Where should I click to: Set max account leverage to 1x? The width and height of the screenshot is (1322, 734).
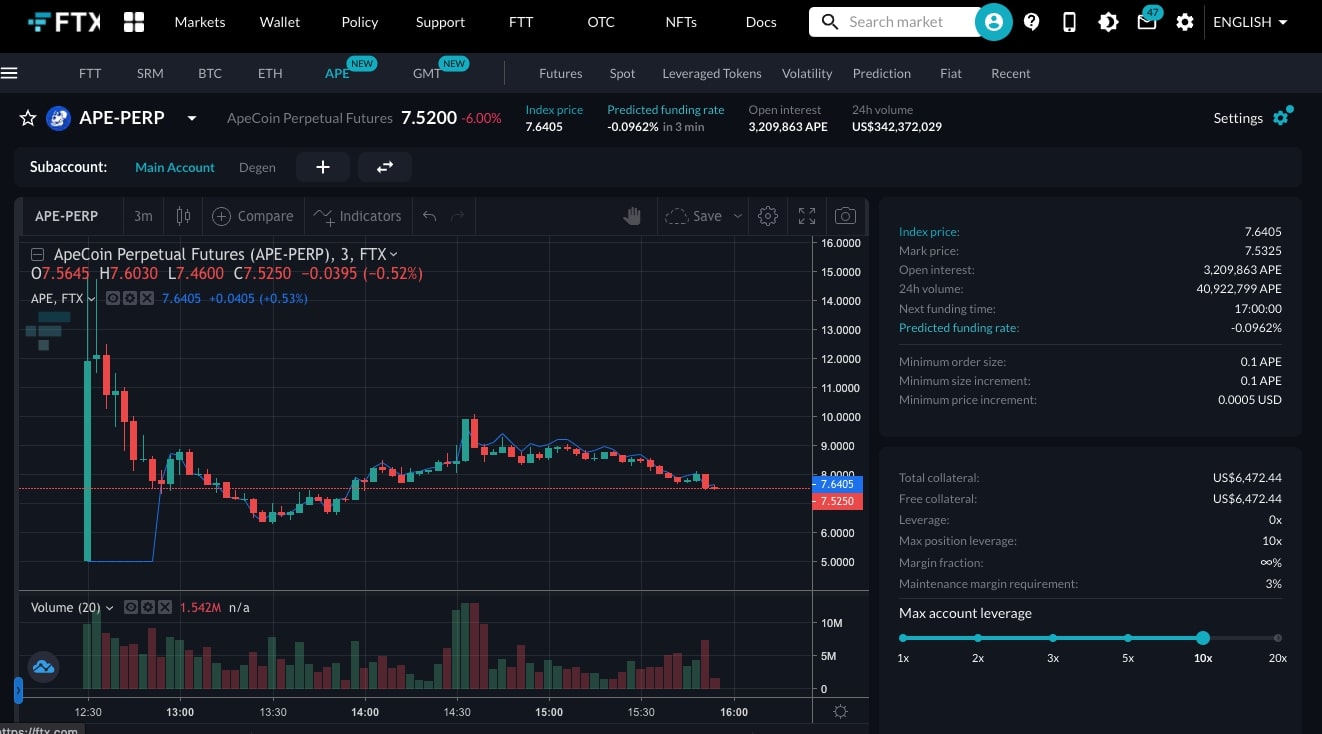pos(903,638)
